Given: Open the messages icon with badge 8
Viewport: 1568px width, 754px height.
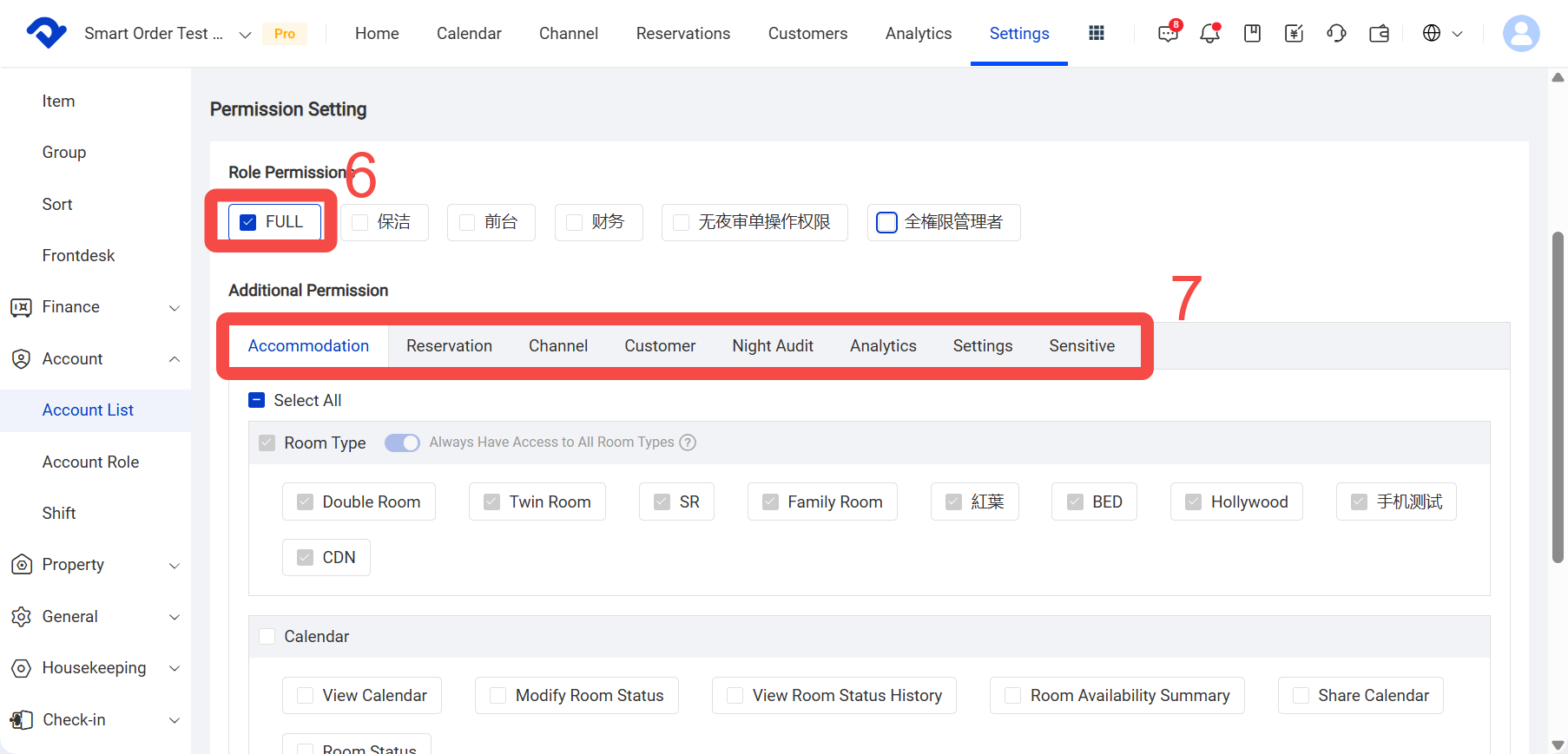Looking at the screenshot, I should coord(1169,33).
